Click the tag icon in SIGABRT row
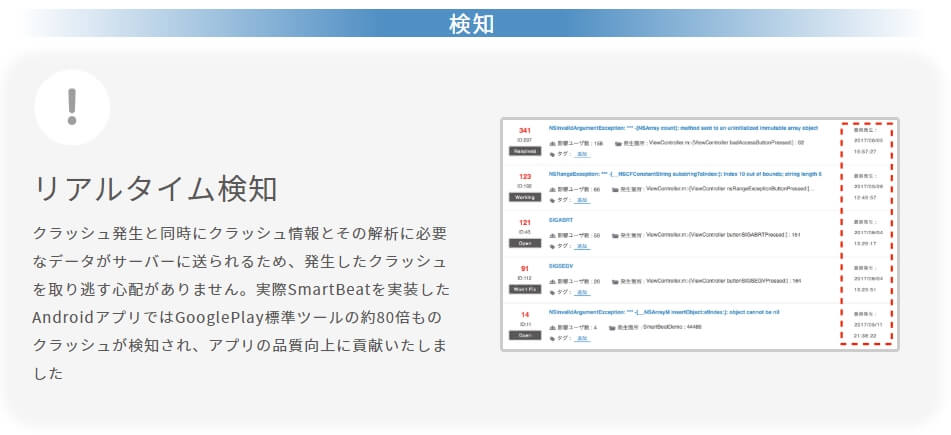This screenshot has width=951, height=435. pyautogui.click(x=553, y=246)
